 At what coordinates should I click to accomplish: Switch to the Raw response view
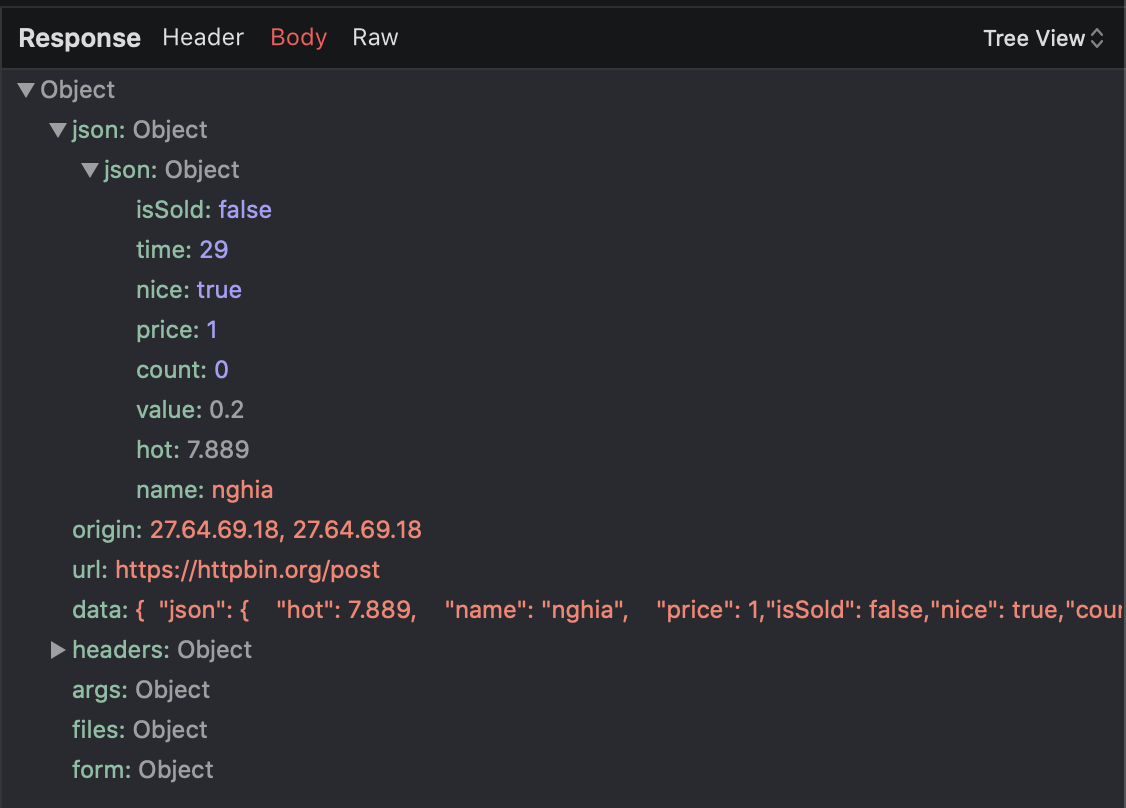pos(375,37)
